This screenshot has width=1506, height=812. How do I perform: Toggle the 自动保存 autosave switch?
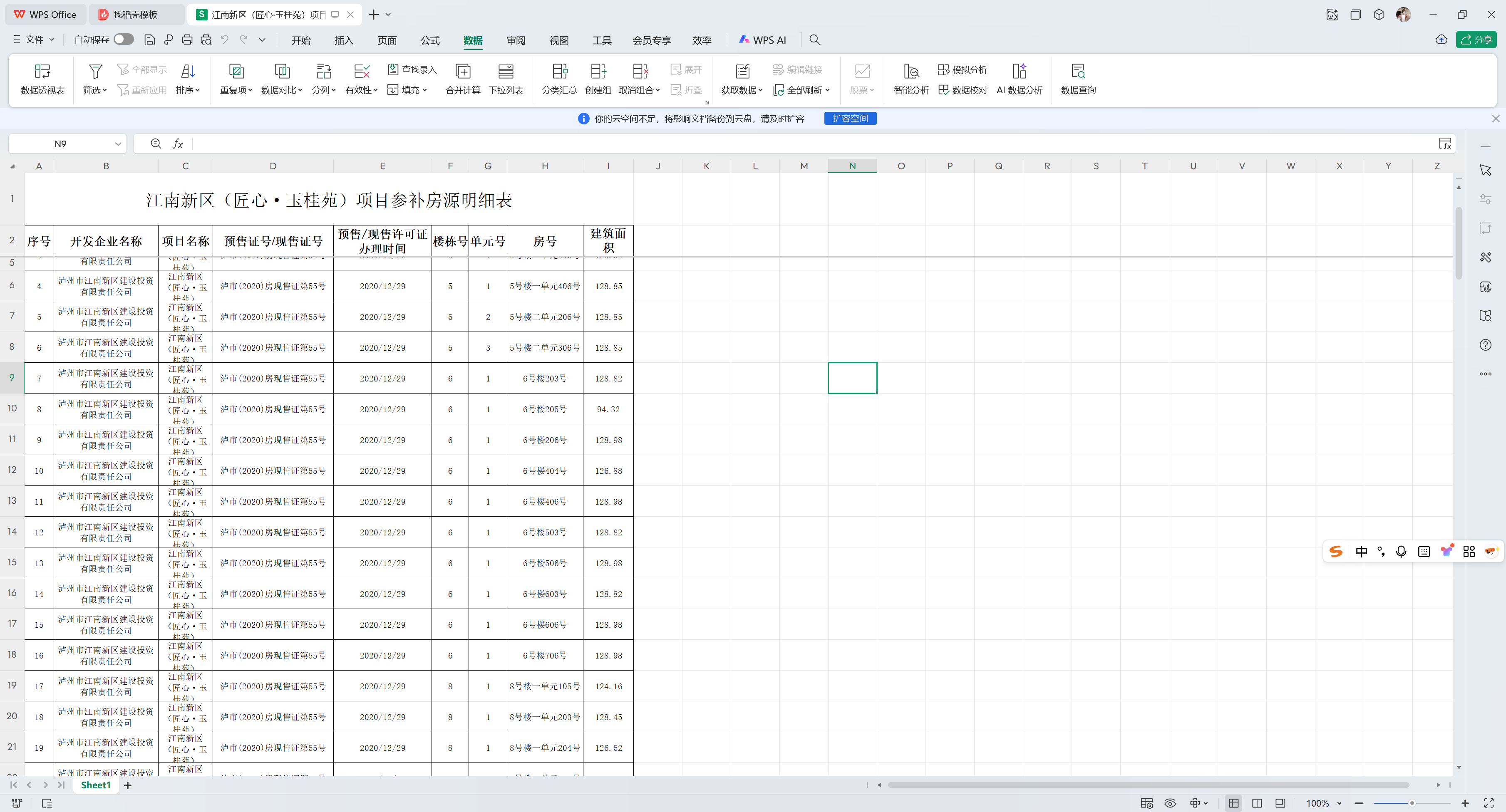[x=123, y=39]
